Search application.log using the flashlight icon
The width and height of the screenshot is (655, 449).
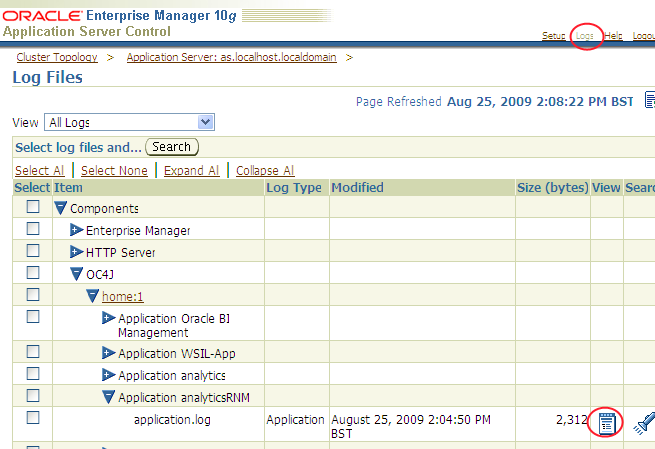[643, 423]
